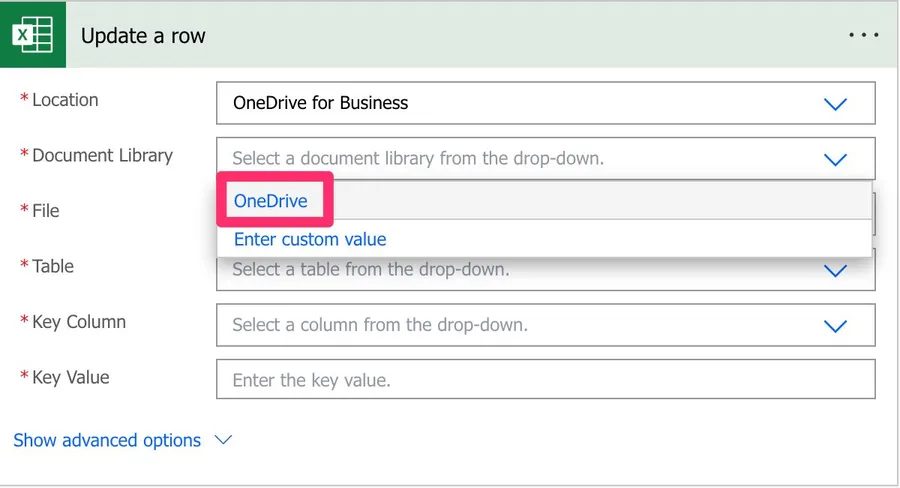This screenshot has height=488, width=900.
Task: Click the Location field's chevron arrow
Action: click(834, 104)
